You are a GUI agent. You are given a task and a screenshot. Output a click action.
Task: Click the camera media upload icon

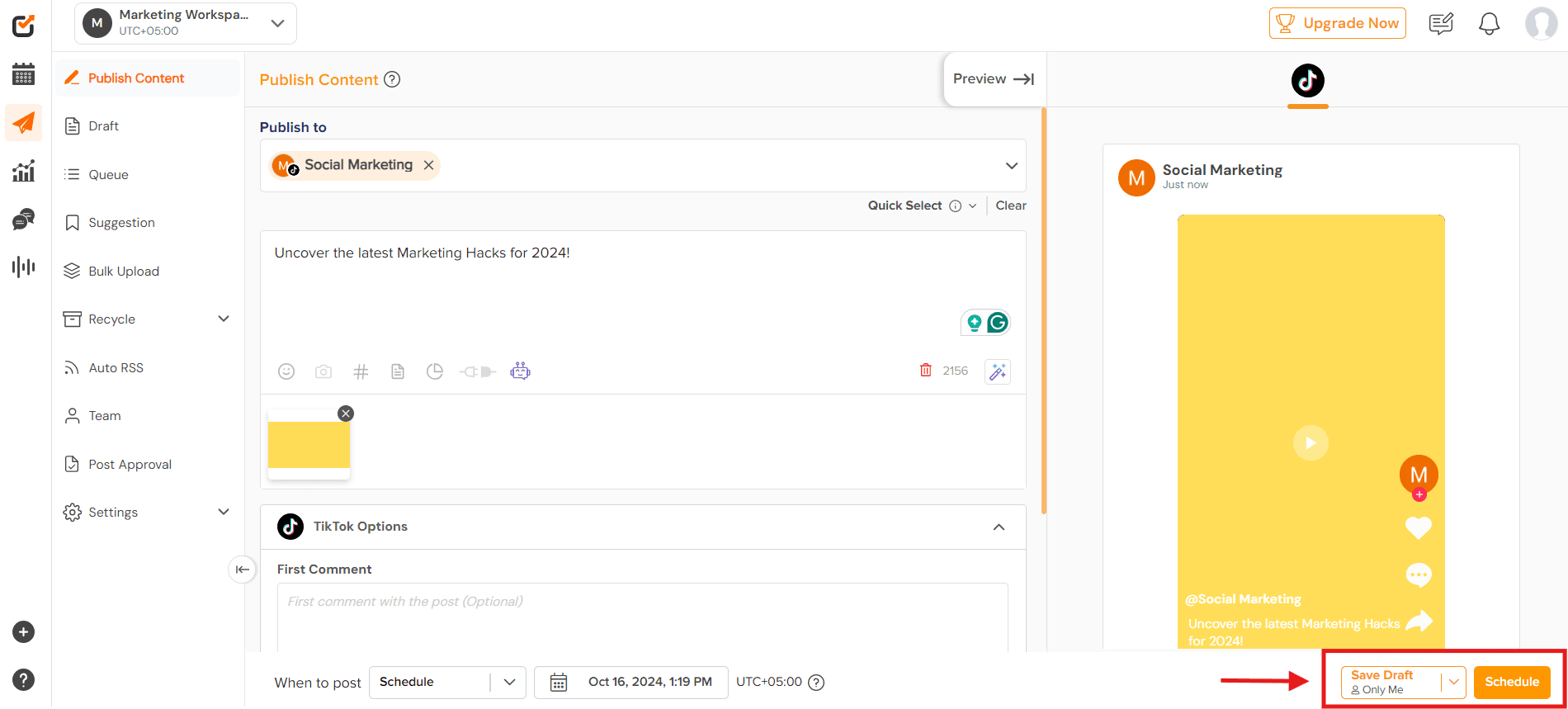point(324,371)
